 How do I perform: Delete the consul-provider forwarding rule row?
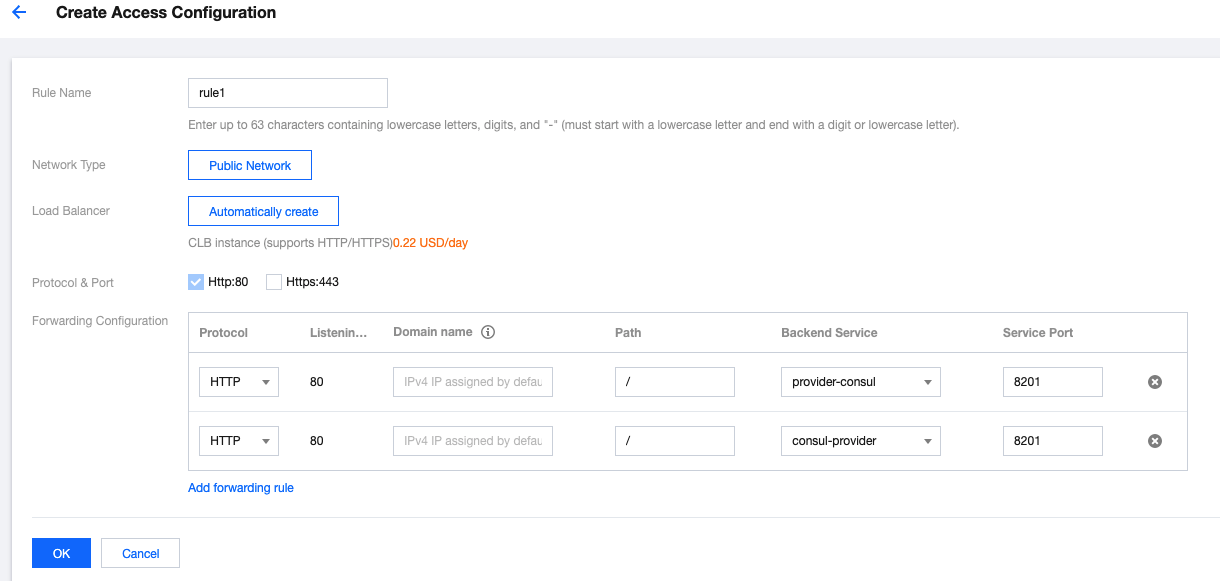[x=1154, y=441]
